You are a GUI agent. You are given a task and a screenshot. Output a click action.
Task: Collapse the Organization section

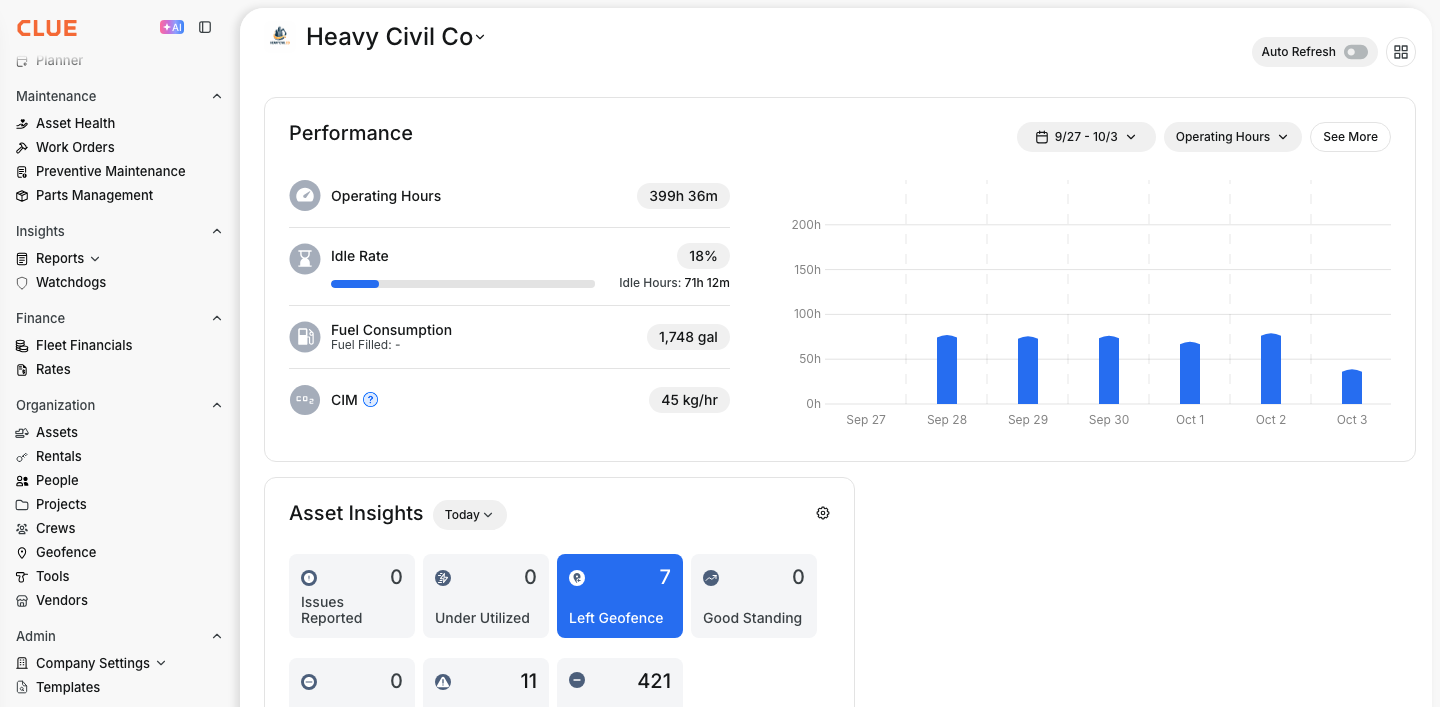pos(217,405)
